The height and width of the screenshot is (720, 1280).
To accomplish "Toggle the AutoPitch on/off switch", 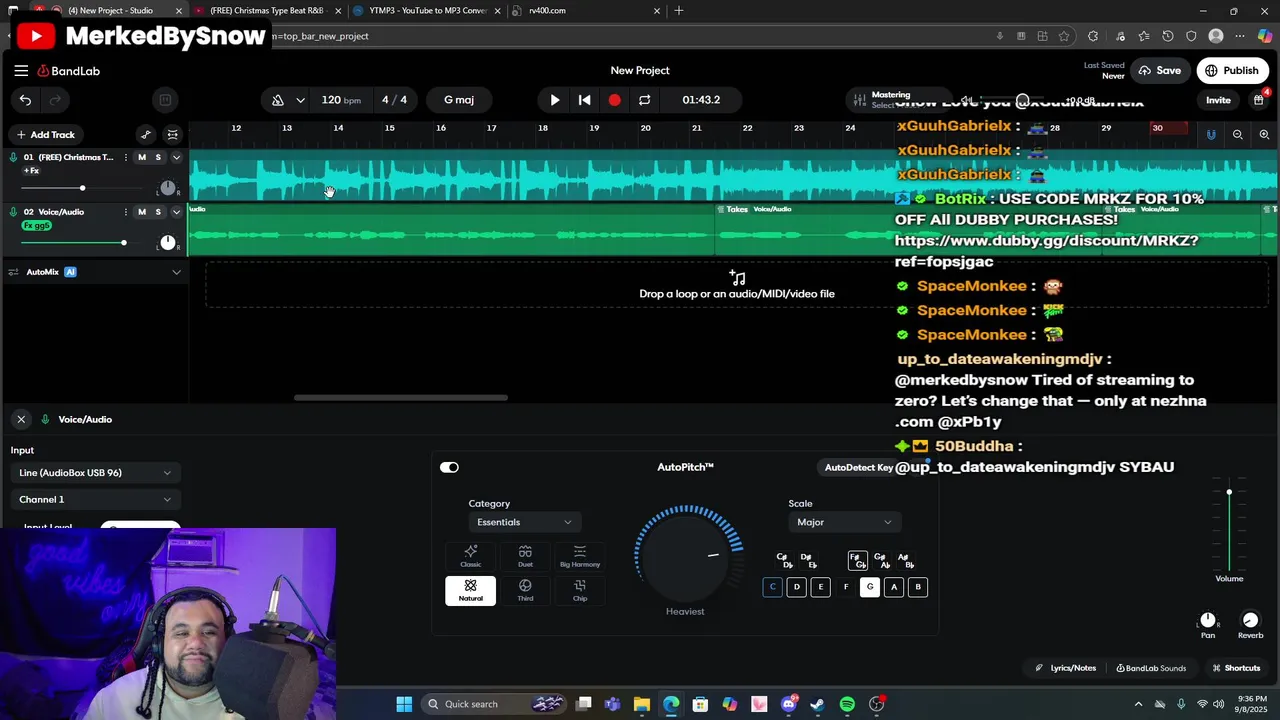I will 449,467.
